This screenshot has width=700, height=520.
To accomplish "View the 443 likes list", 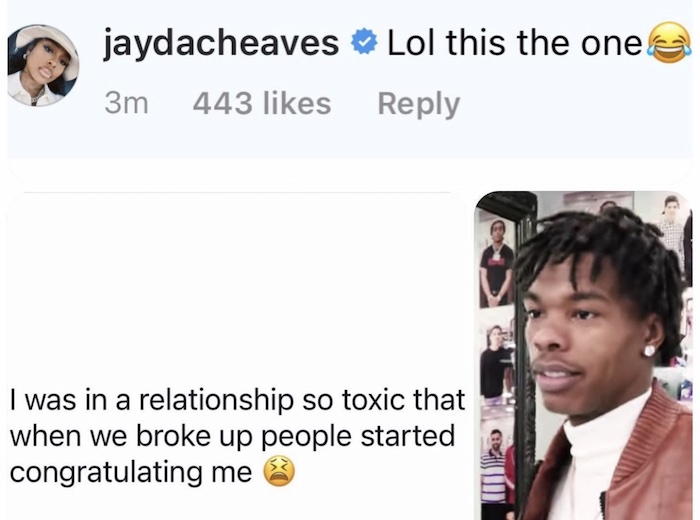I will point(262,103).
